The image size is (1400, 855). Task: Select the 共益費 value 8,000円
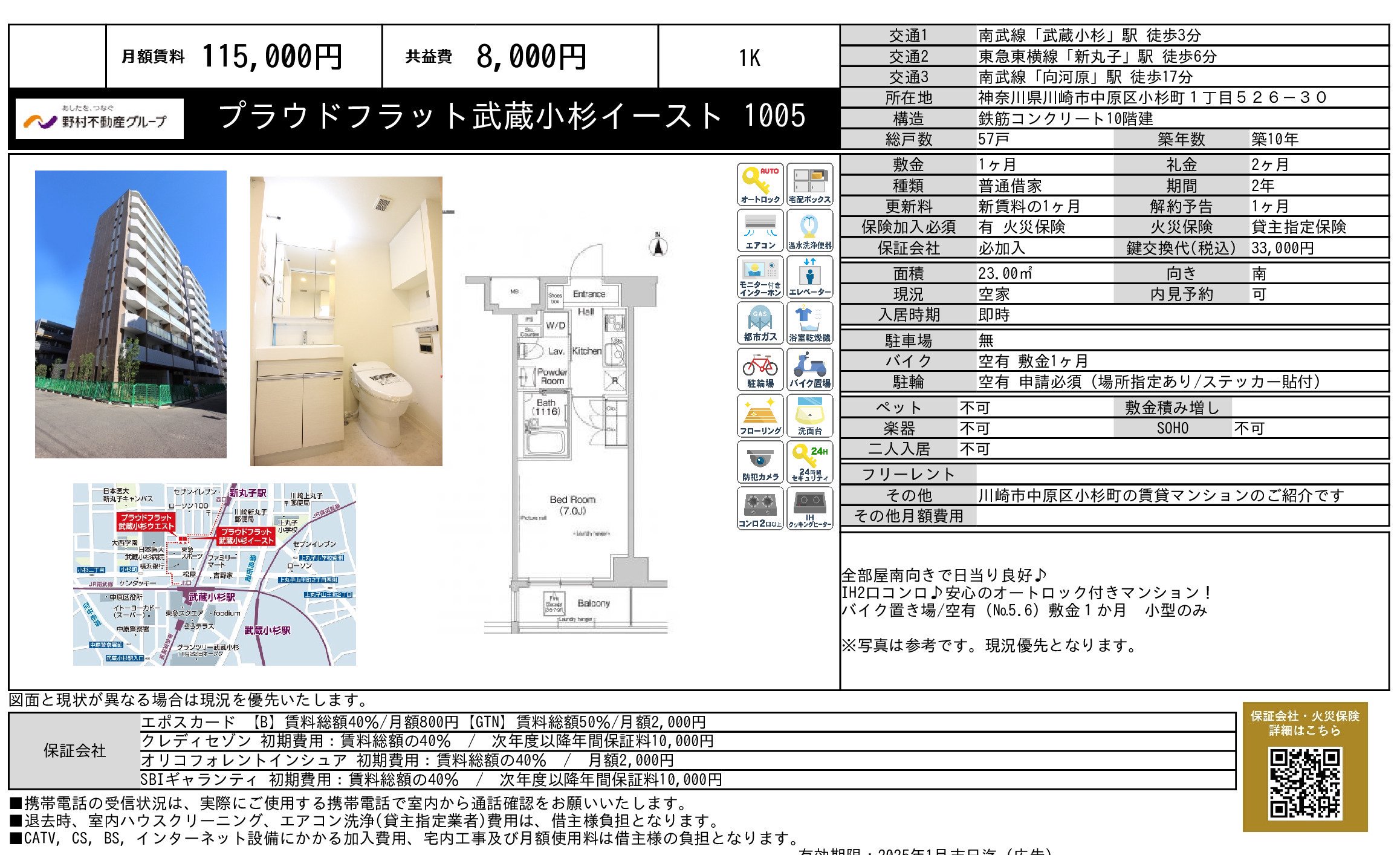point(531,57)
